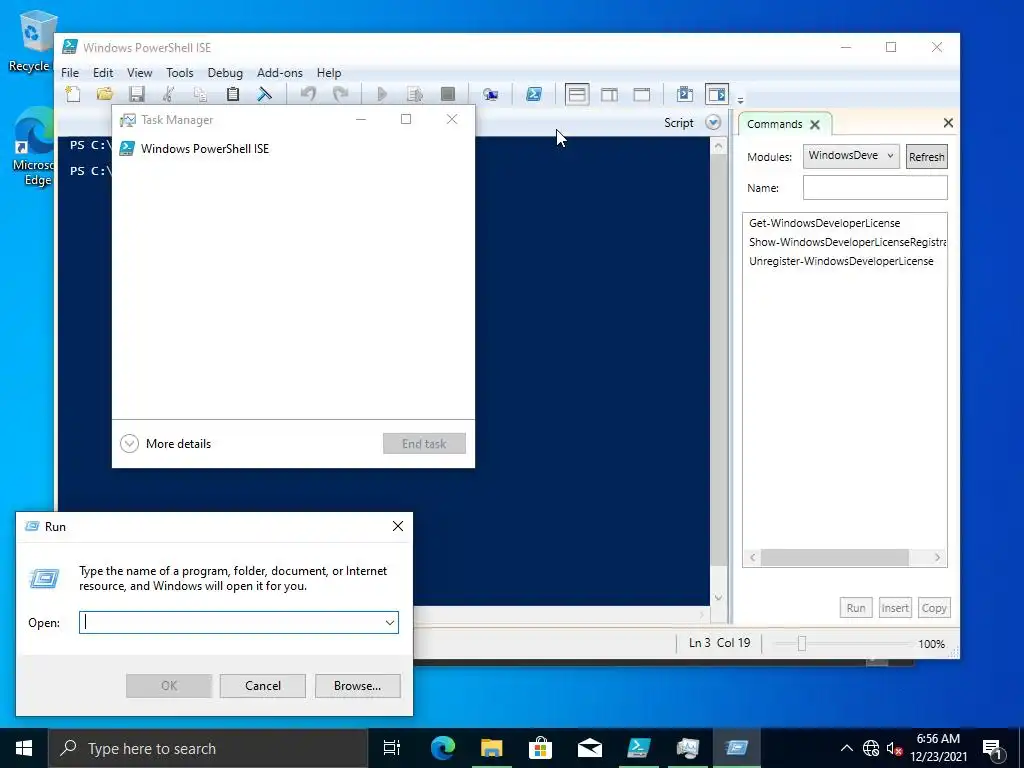Open the Debug menu
Image resolution: width=1024 pixels, height=768 pixels.
[225, 72]
